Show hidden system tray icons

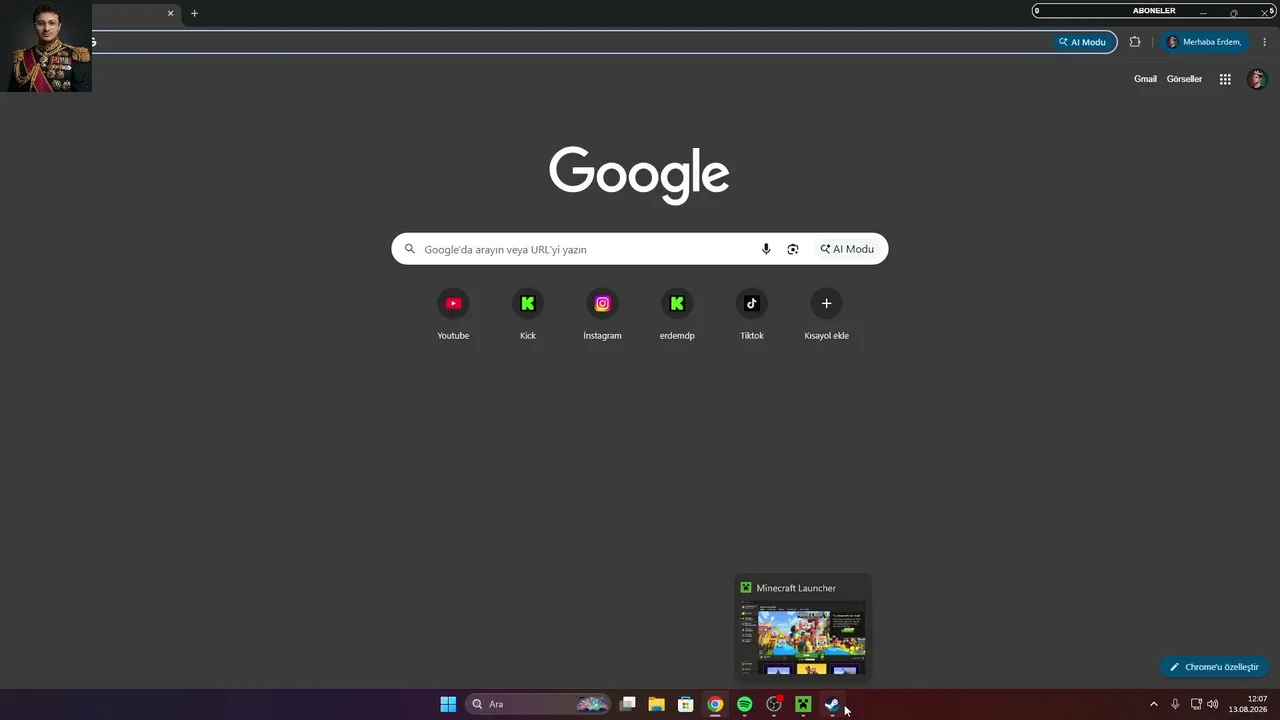(x=1154, y=704)
